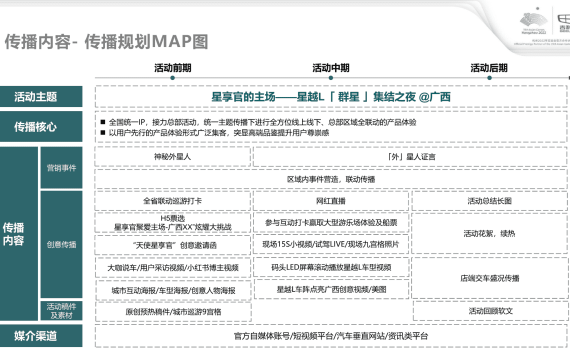Viewport: 570px width, 360px height.
Task: Select the “天使星享官”创意邀请函 cell
Action: [173, 245]
